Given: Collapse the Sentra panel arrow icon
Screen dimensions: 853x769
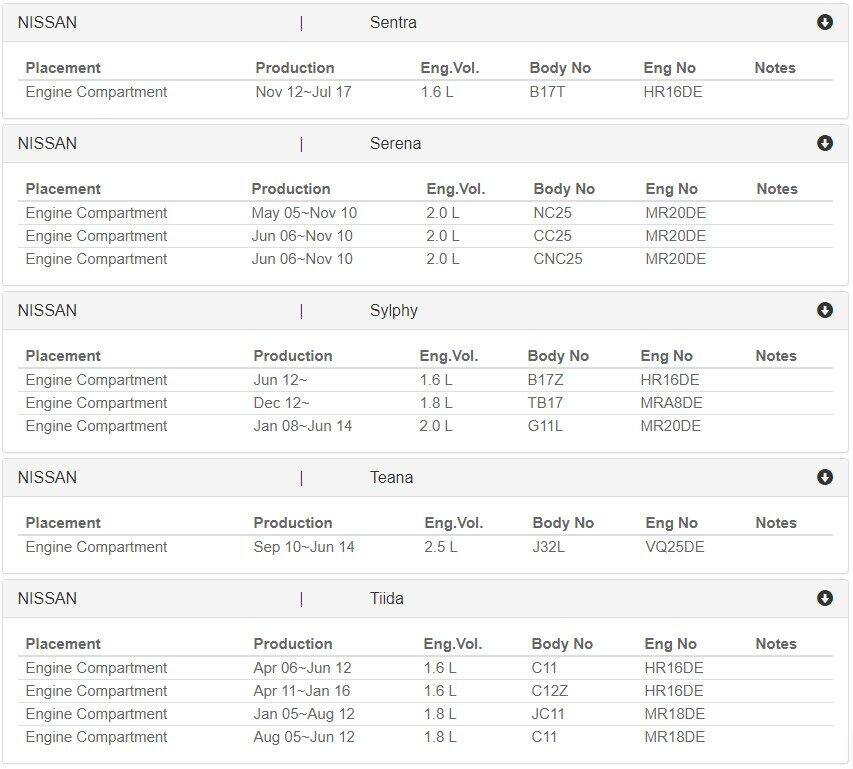Looking at the screenshot, I should tap(825, 22).
